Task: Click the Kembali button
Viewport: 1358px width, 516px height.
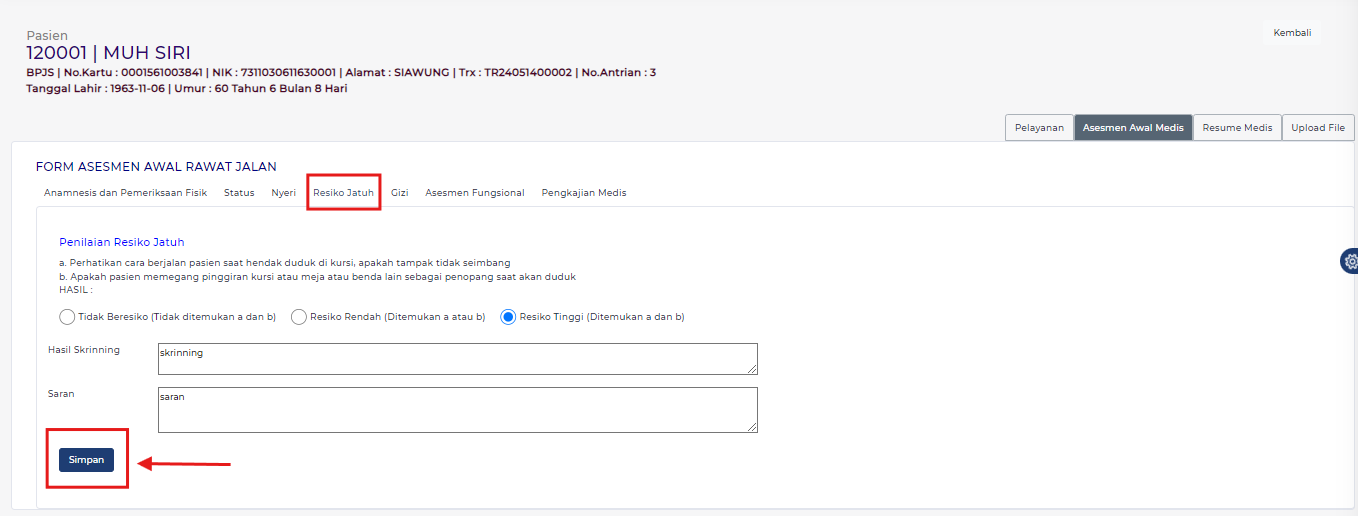Action: pos(1291,33)
